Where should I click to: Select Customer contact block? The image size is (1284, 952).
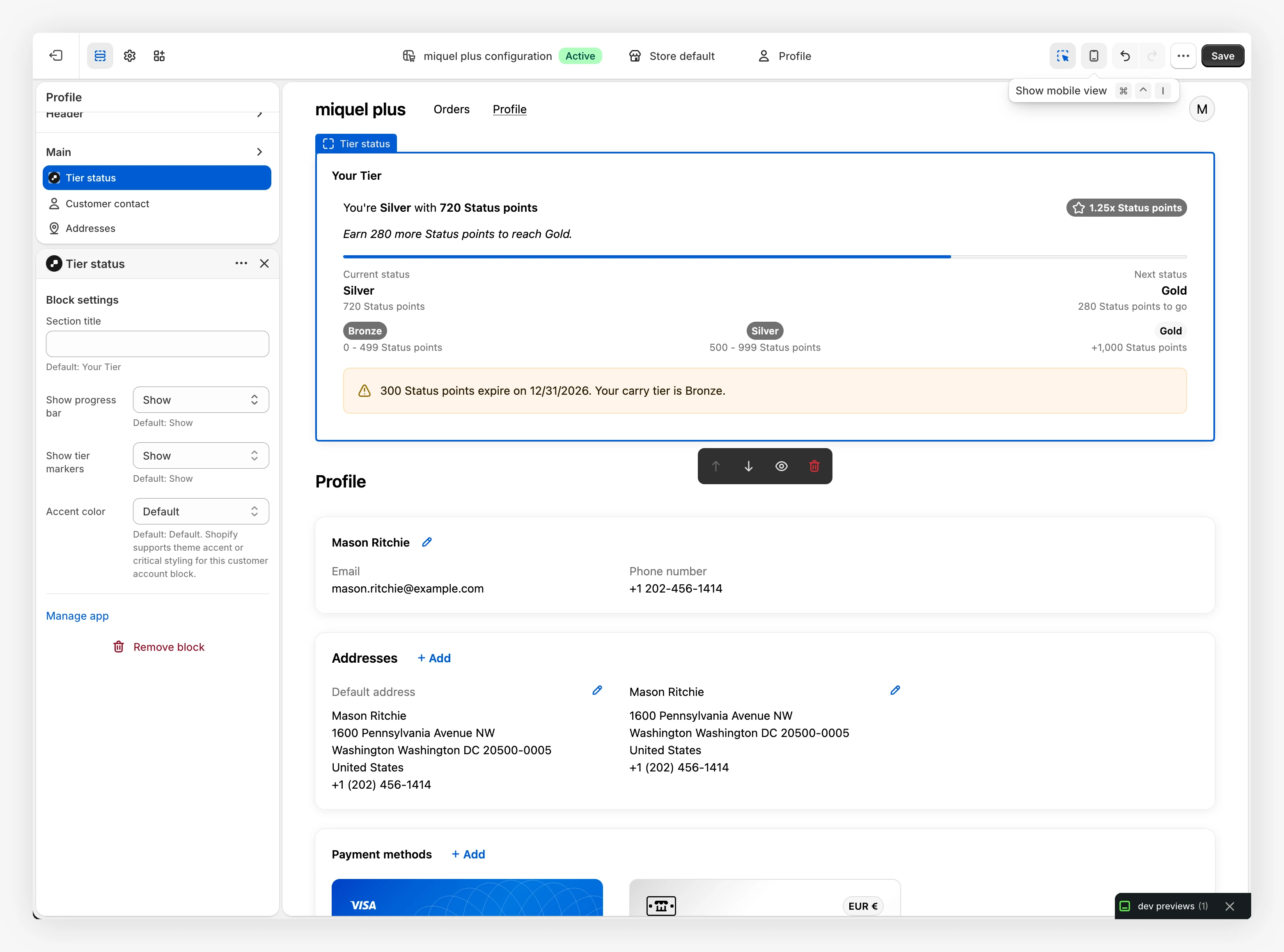157,204
